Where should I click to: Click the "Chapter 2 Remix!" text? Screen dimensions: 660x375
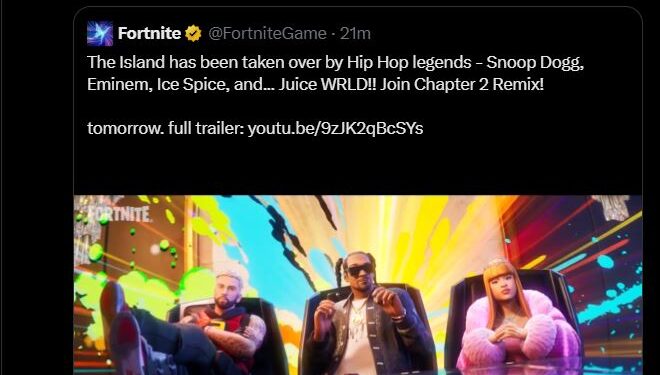479,84
